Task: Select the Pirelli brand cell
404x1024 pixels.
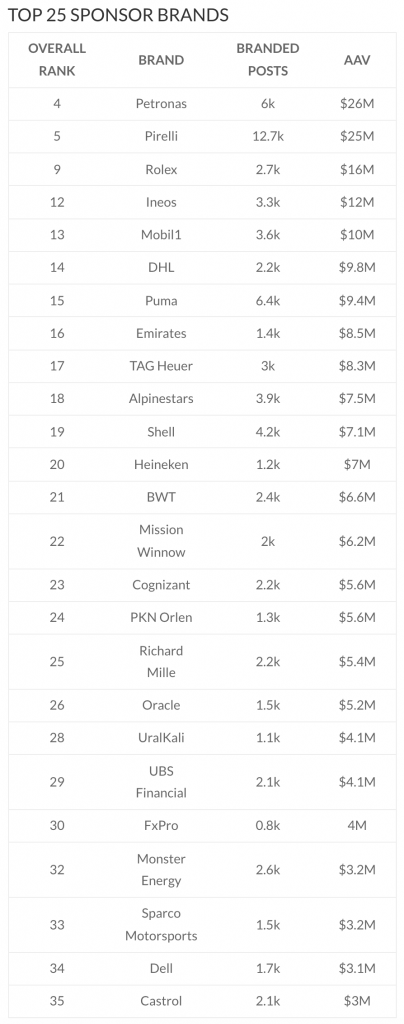Action: pos(161,136)
